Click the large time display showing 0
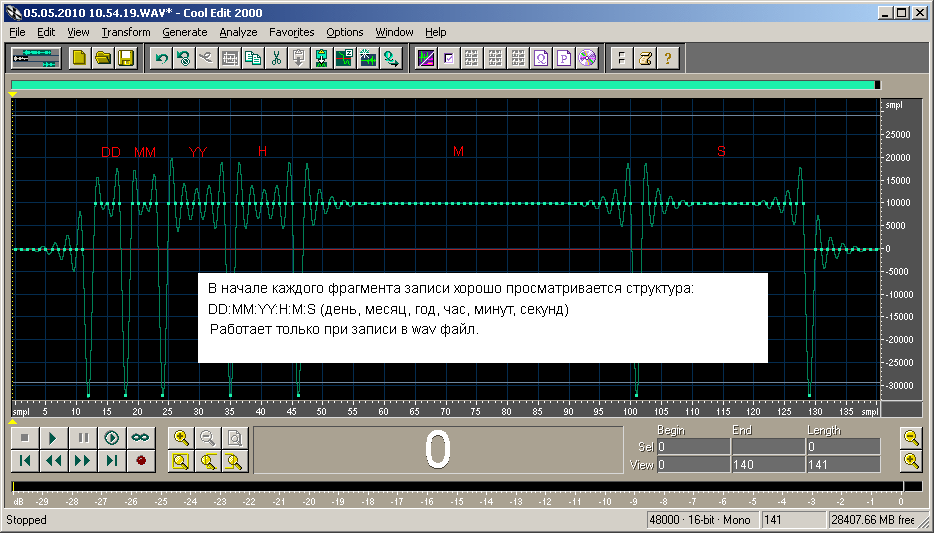Image resolution: width=934 pixels, height=533 pixels. coord(438,450)
